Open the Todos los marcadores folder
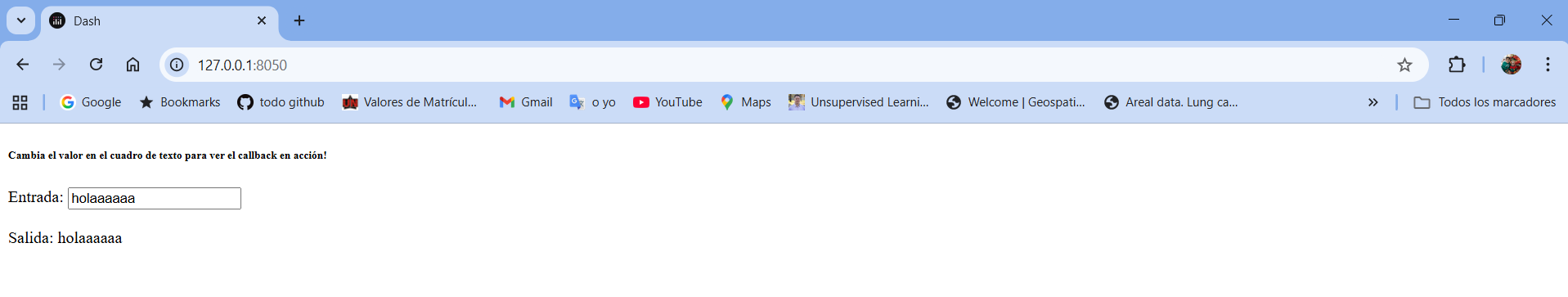1568x297 pixels. [1485, 102]
